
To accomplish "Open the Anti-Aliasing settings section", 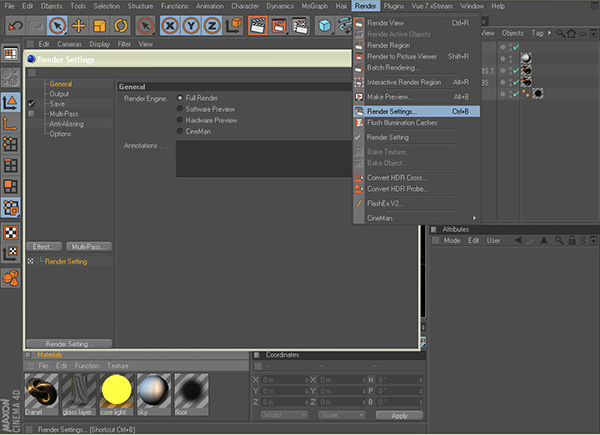I will point(67,124).
